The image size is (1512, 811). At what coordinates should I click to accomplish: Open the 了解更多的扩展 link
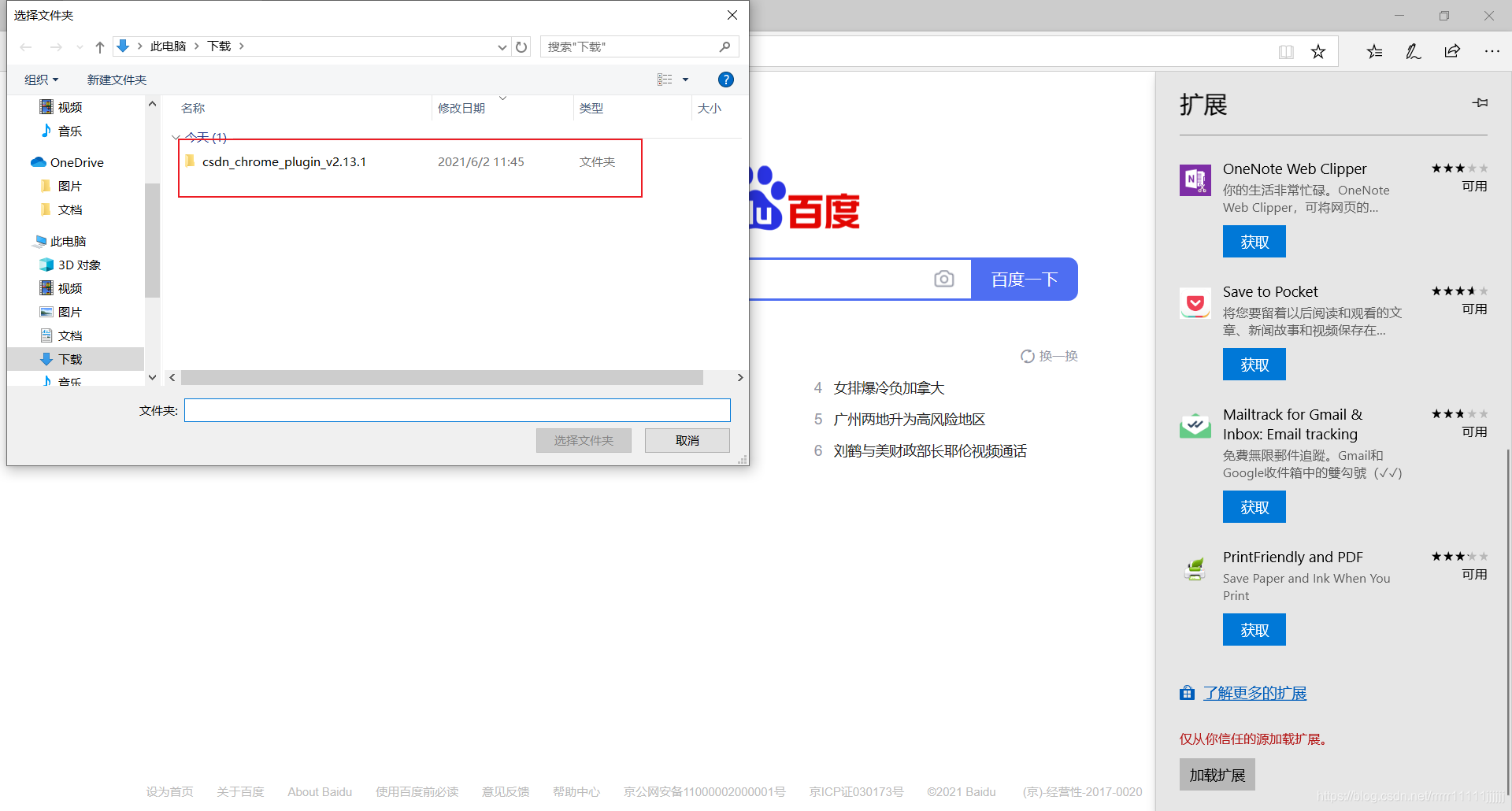pos(1255,693)
